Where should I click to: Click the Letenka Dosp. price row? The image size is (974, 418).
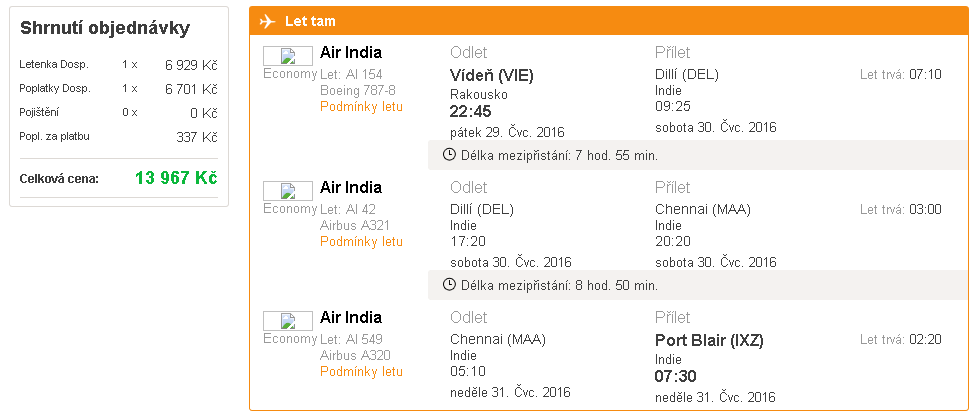point(119,65)
